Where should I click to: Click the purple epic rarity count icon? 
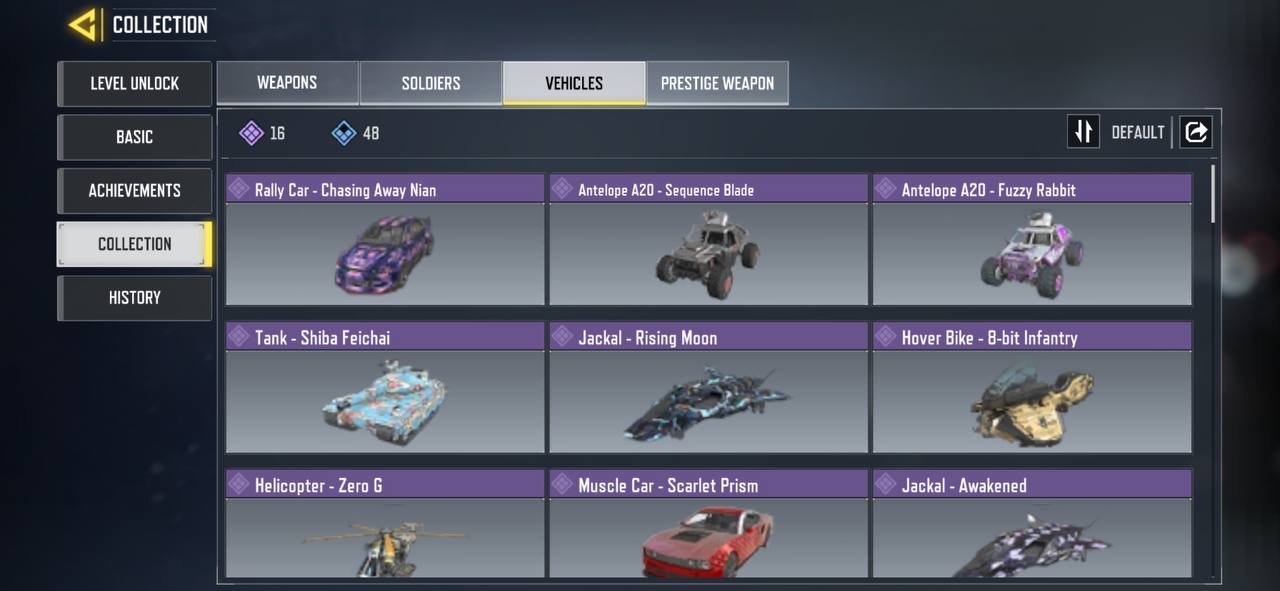pyautogui.click(x=252, y=133)
